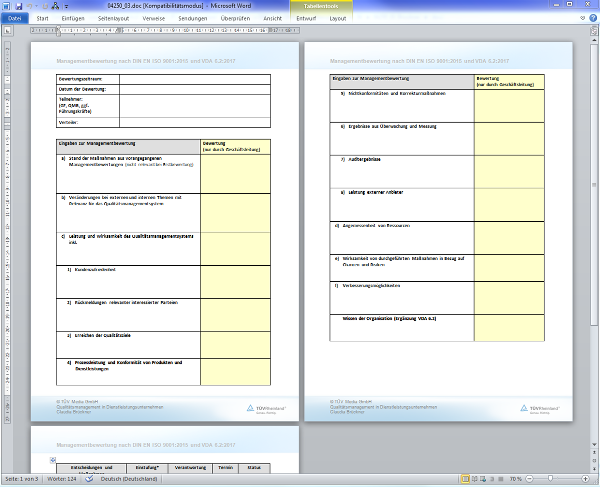The height and width of the screenshot is (487, 600).
Task: Click the word count Wörter: 124
Action: pos(63,480)
